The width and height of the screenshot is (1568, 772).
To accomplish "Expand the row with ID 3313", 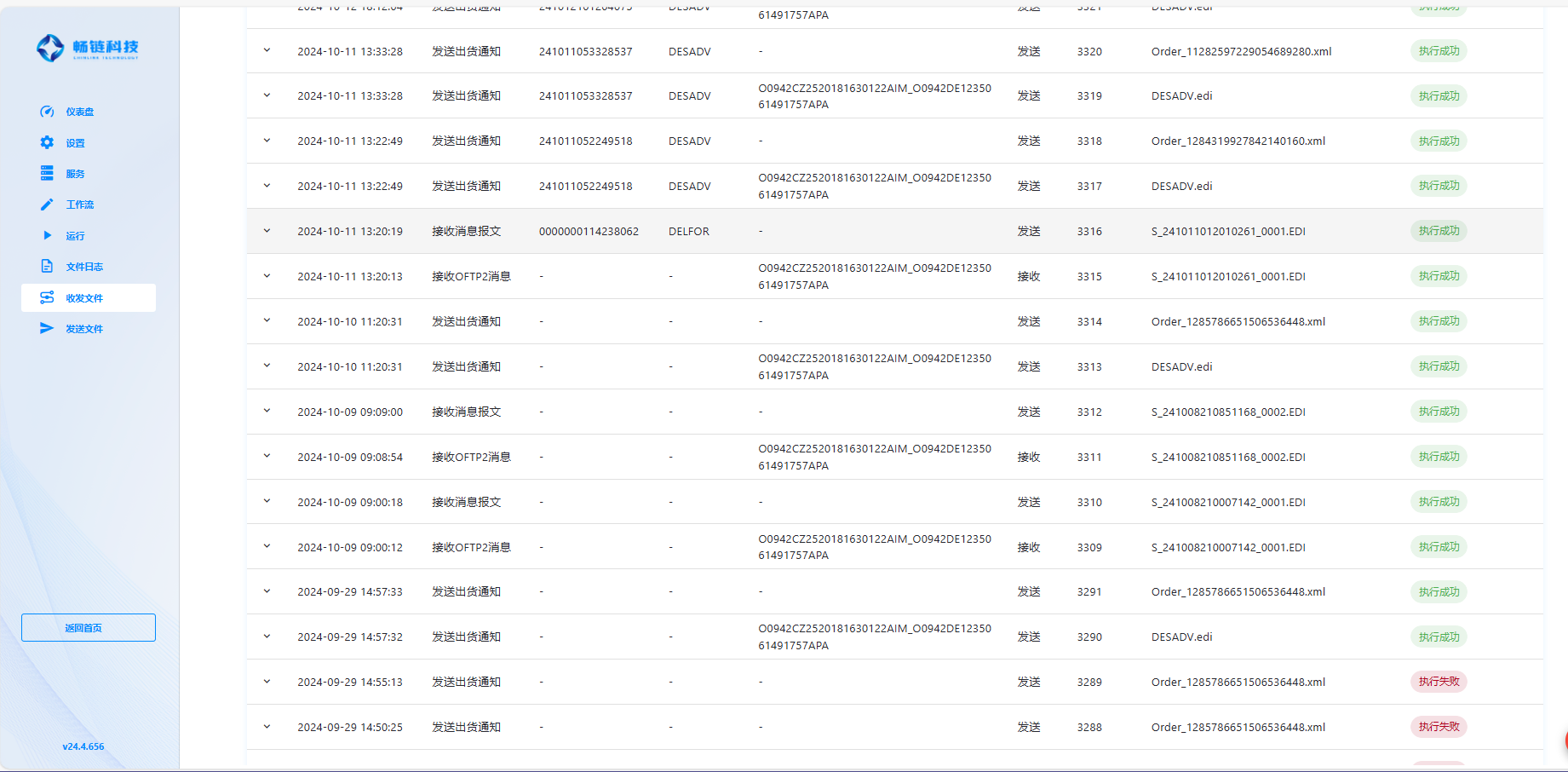I will pos(267,366).
